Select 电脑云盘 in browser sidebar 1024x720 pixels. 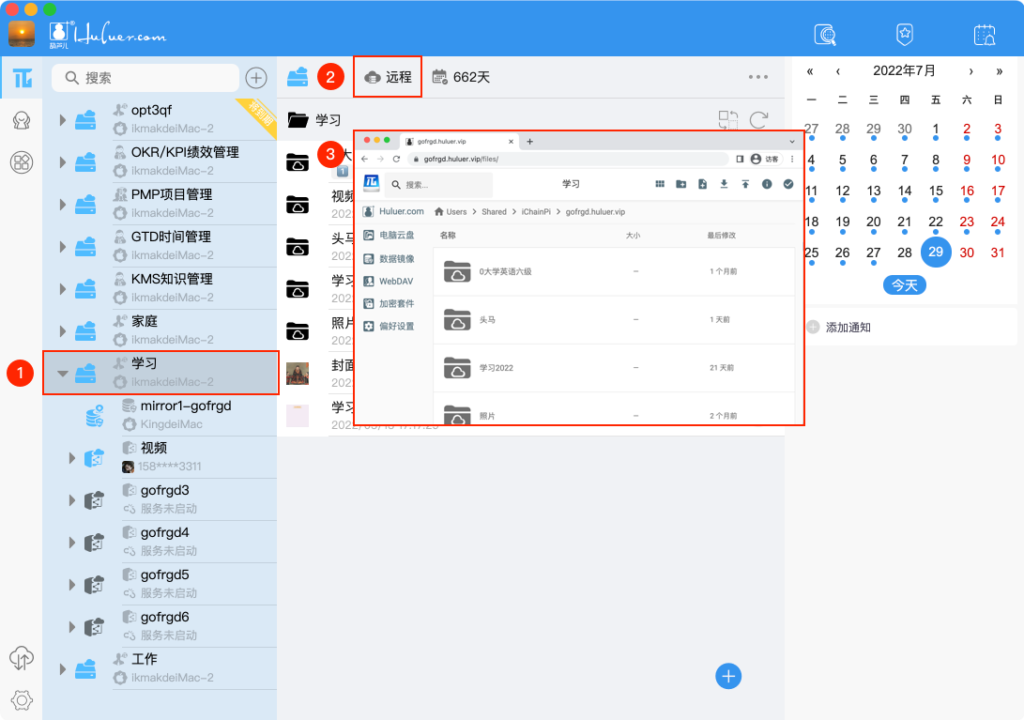[390, 235]
